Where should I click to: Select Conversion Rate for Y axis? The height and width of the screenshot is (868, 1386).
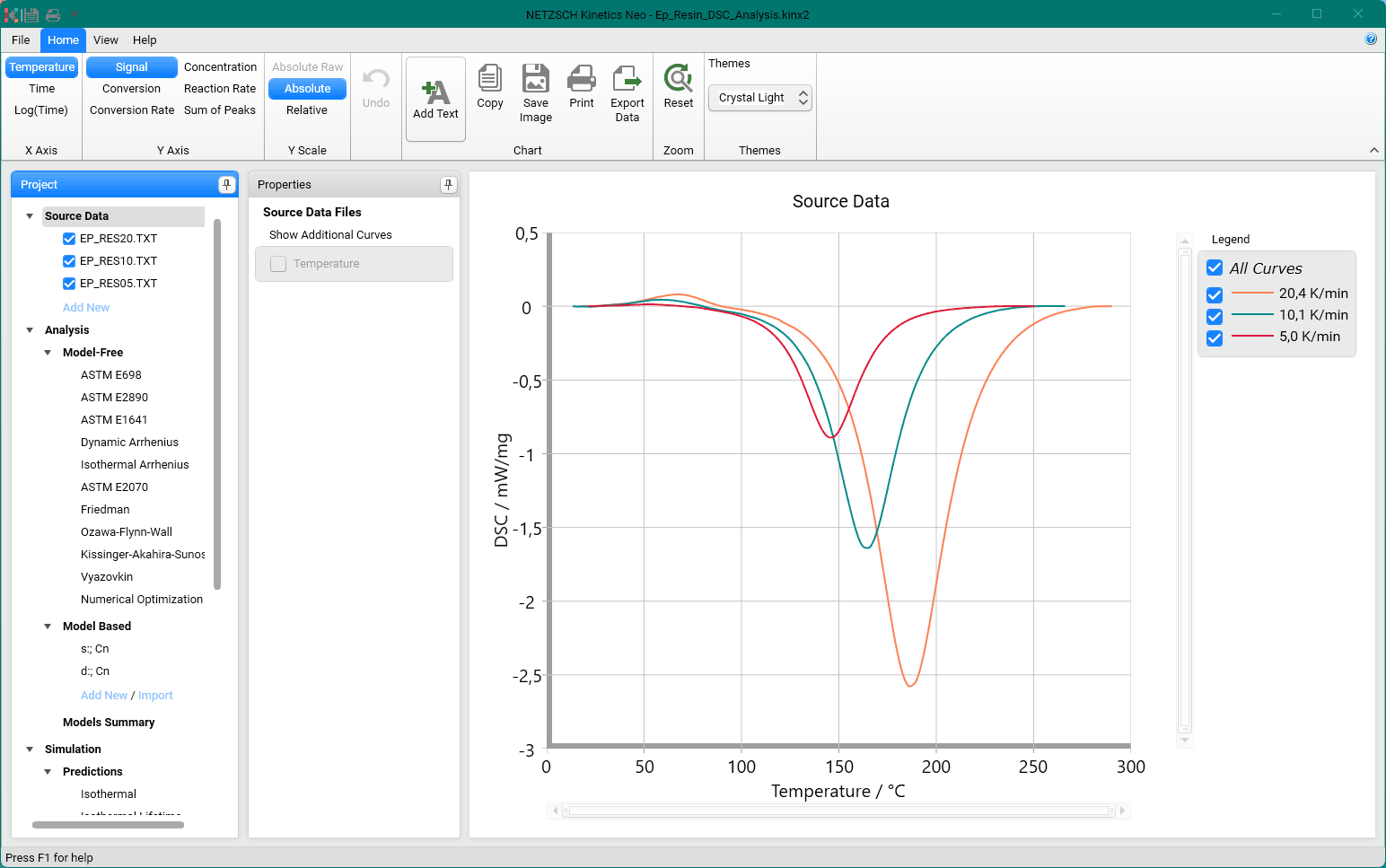(132, 110)
